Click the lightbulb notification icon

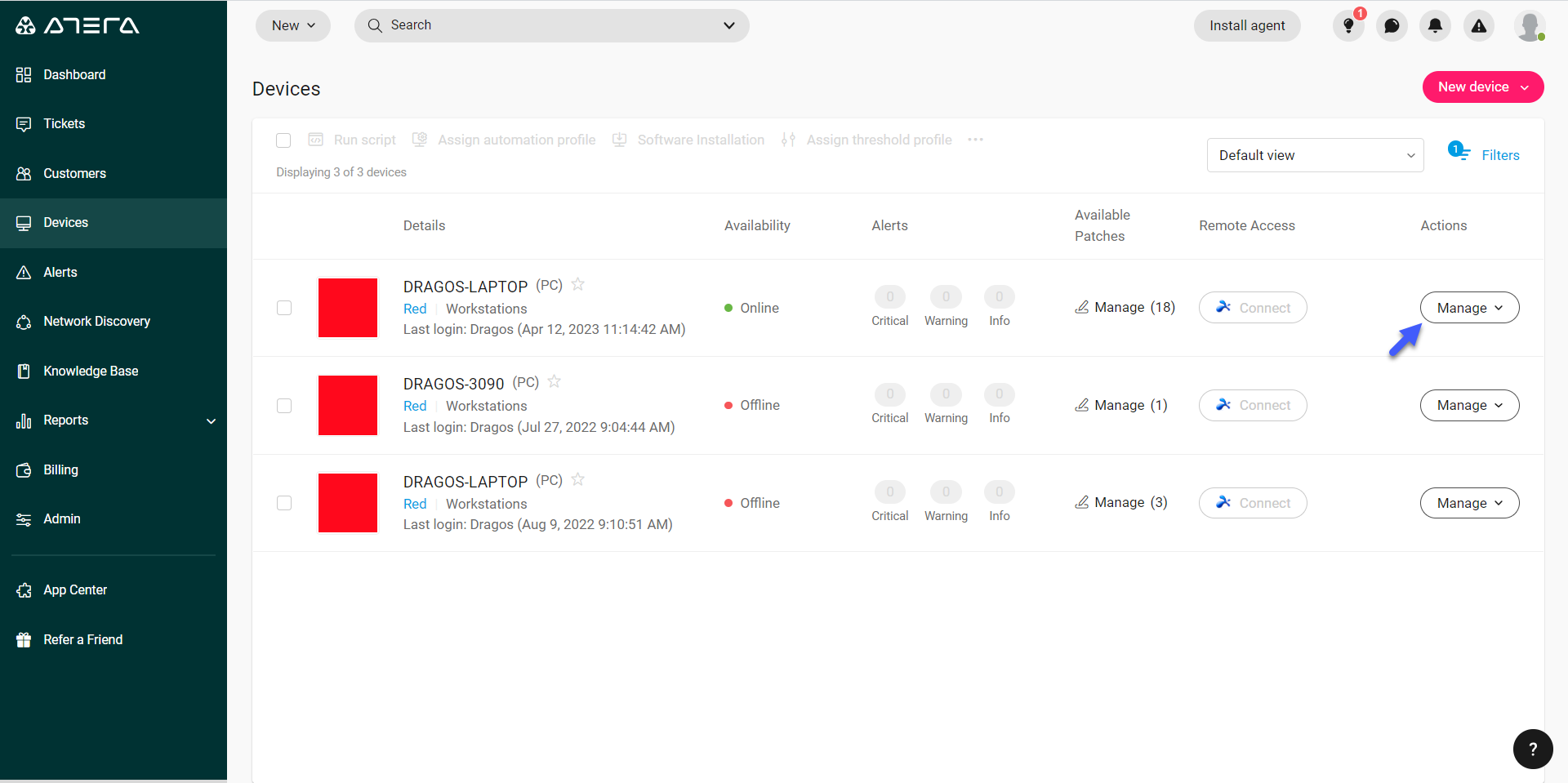[x=1348, y=26]
